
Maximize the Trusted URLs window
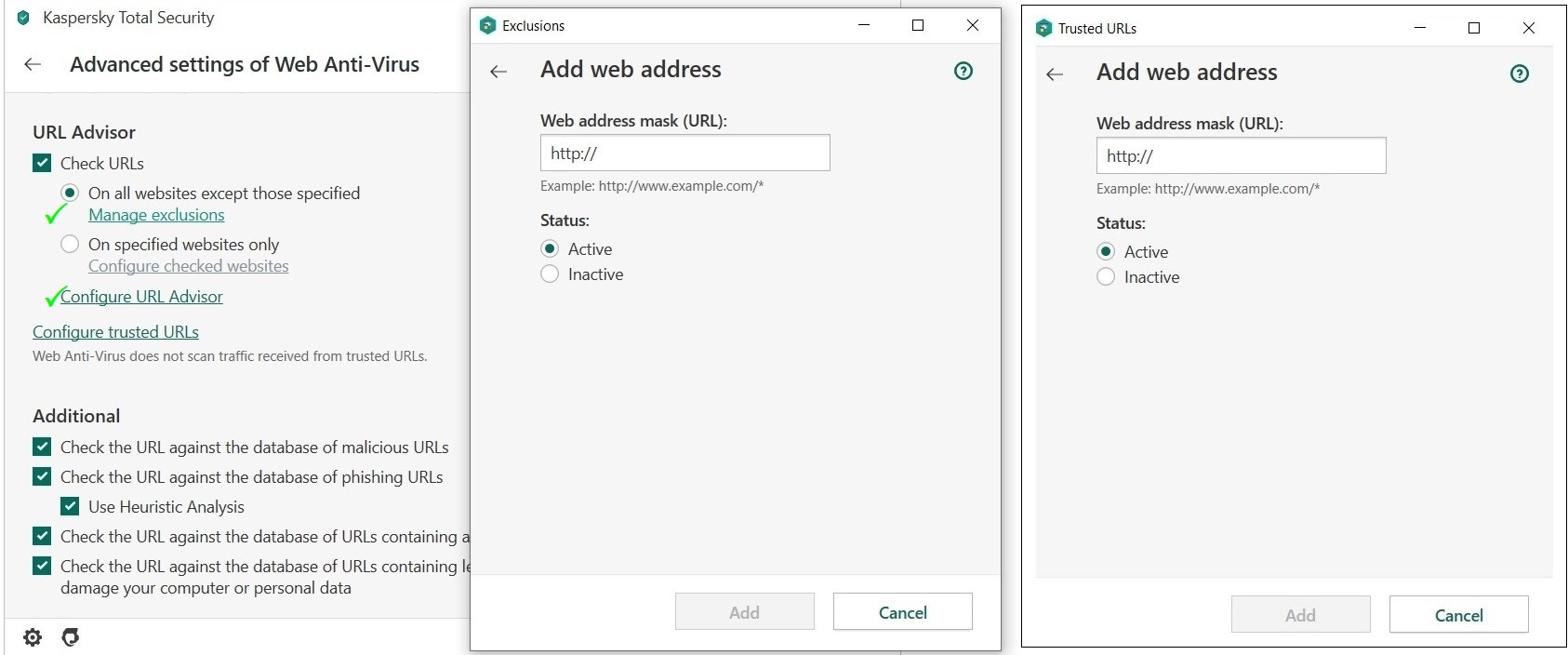1474,28
